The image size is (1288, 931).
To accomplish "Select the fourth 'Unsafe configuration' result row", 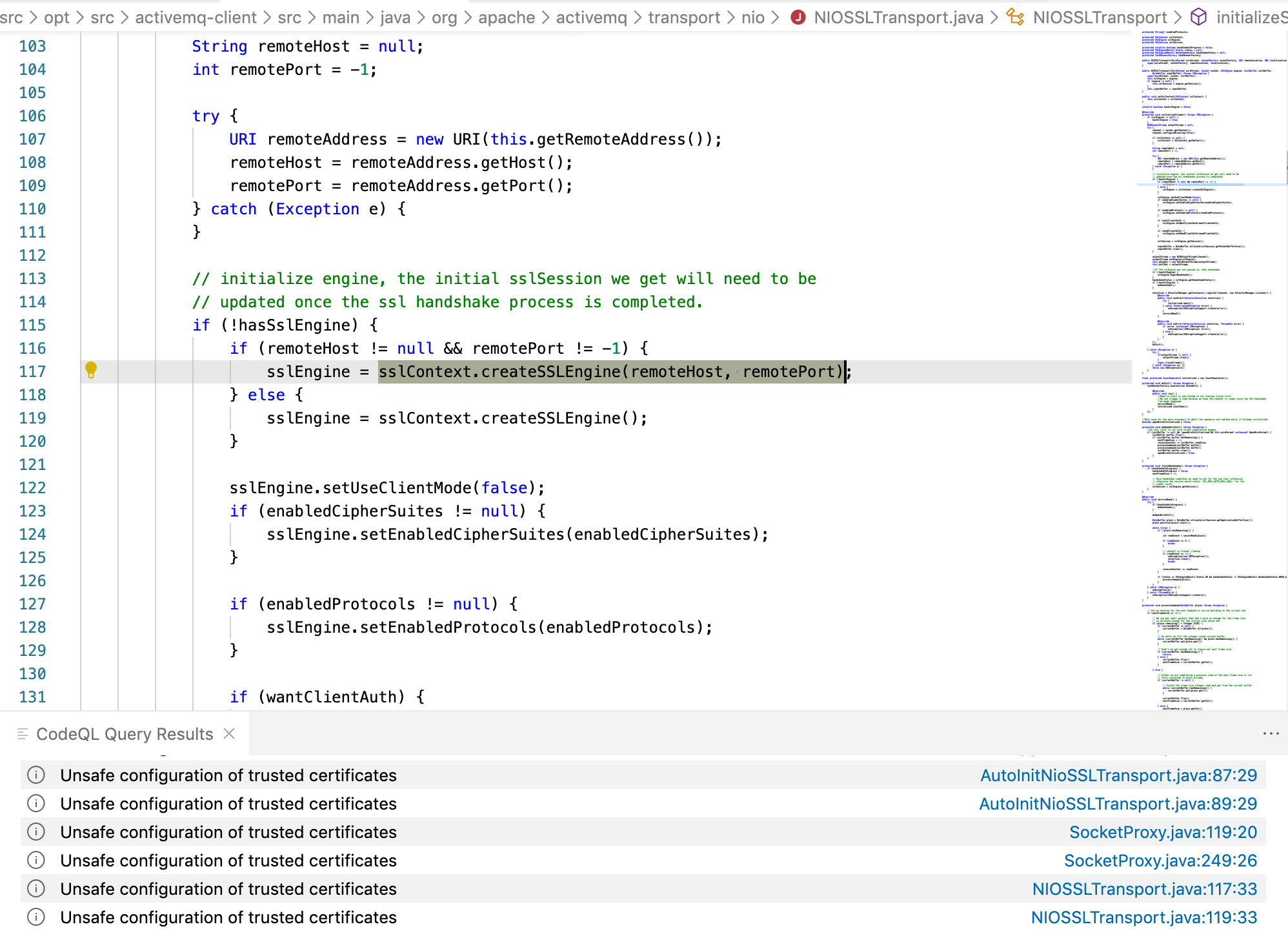I will [x=228, y=861].
